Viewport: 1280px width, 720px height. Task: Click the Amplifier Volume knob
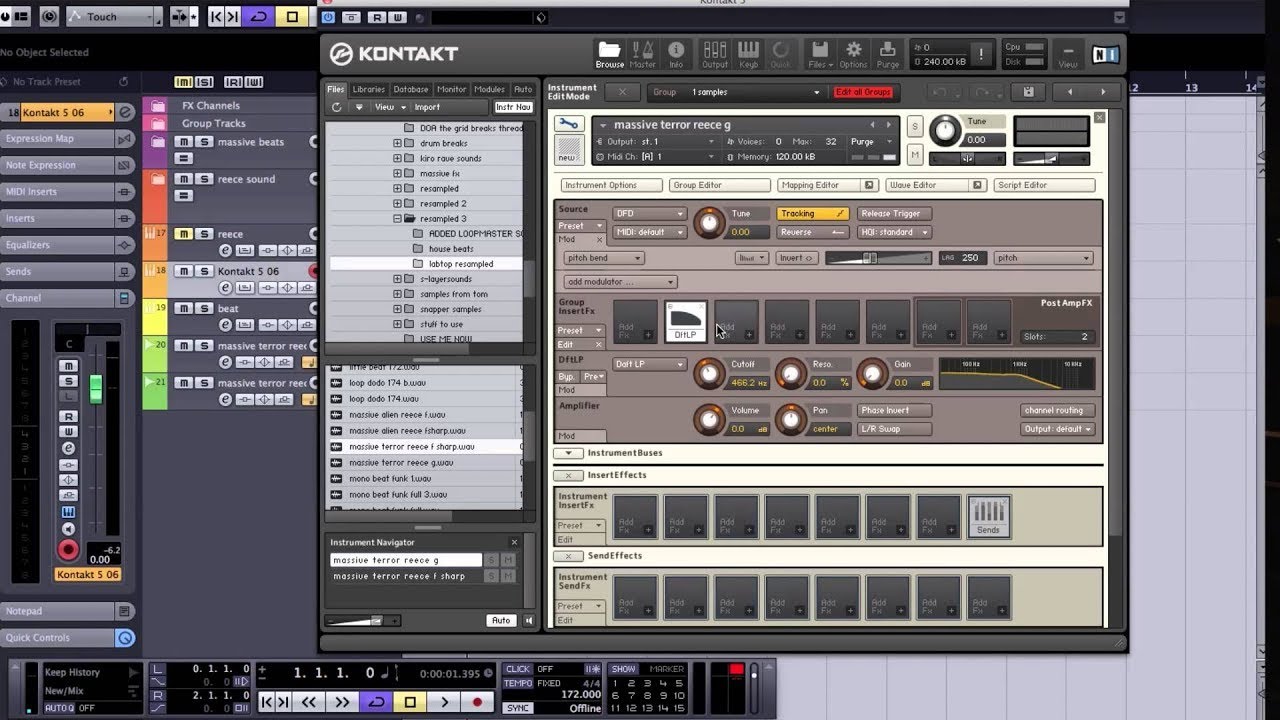pos(709,419)
